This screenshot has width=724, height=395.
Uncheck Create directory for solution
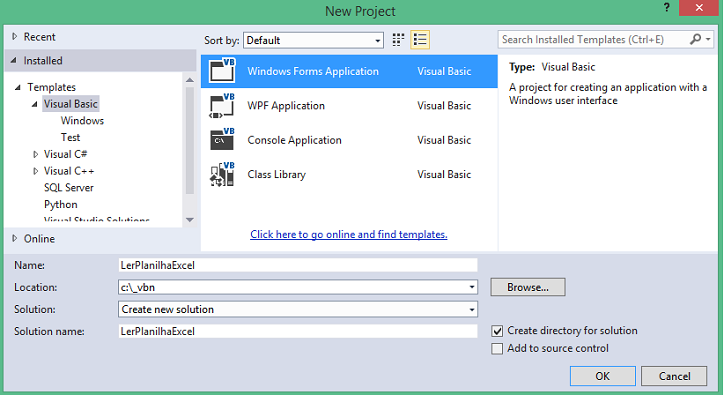click(497, 331)
